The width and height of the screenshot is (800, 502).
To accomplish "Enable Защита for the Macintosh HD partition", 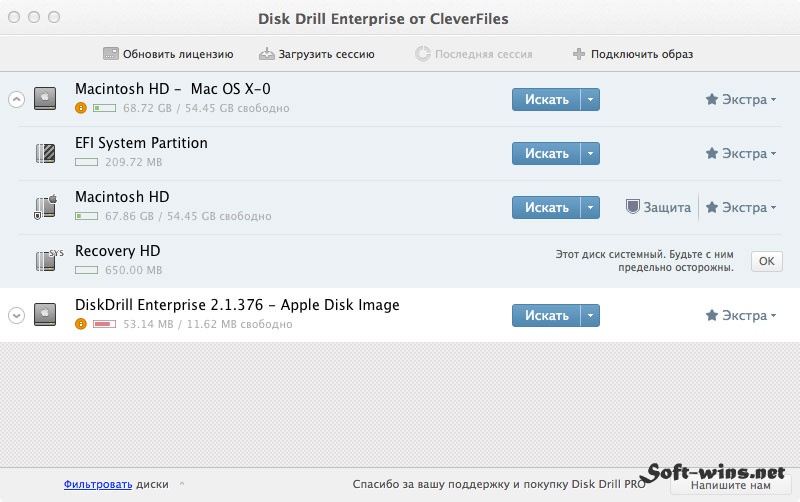I will coord(658,207).
